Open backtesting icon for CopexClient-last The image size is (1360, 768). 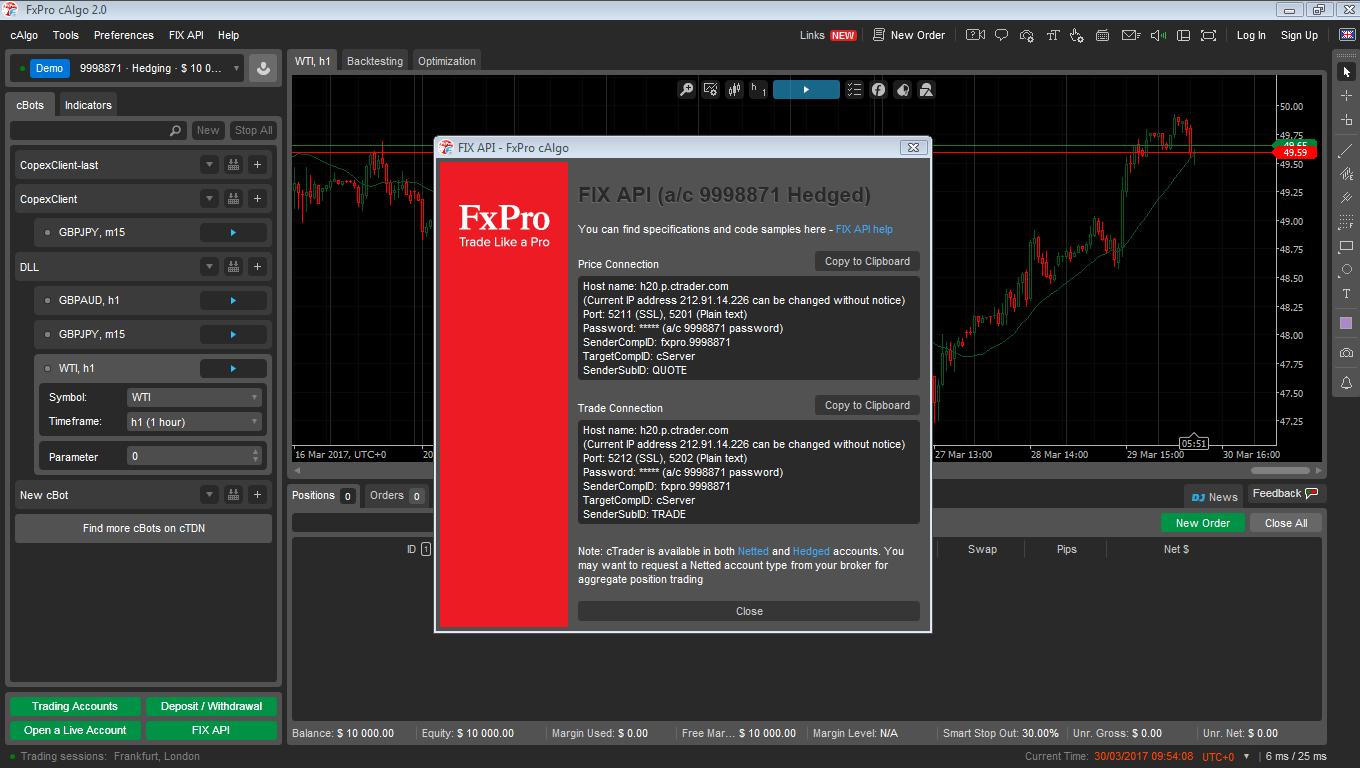click(233, 165)
